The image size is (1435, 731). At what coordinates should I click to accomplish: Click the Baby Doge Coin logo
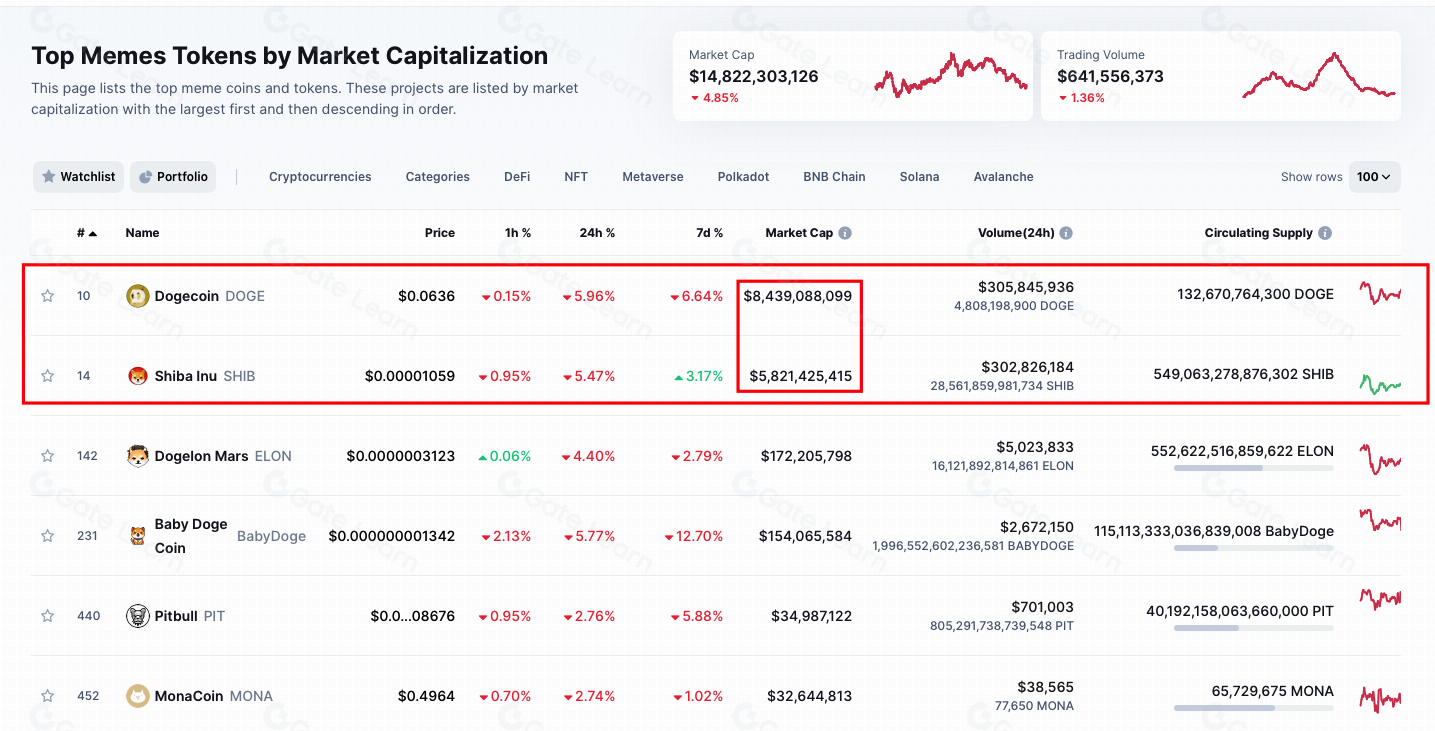point(137,536)
